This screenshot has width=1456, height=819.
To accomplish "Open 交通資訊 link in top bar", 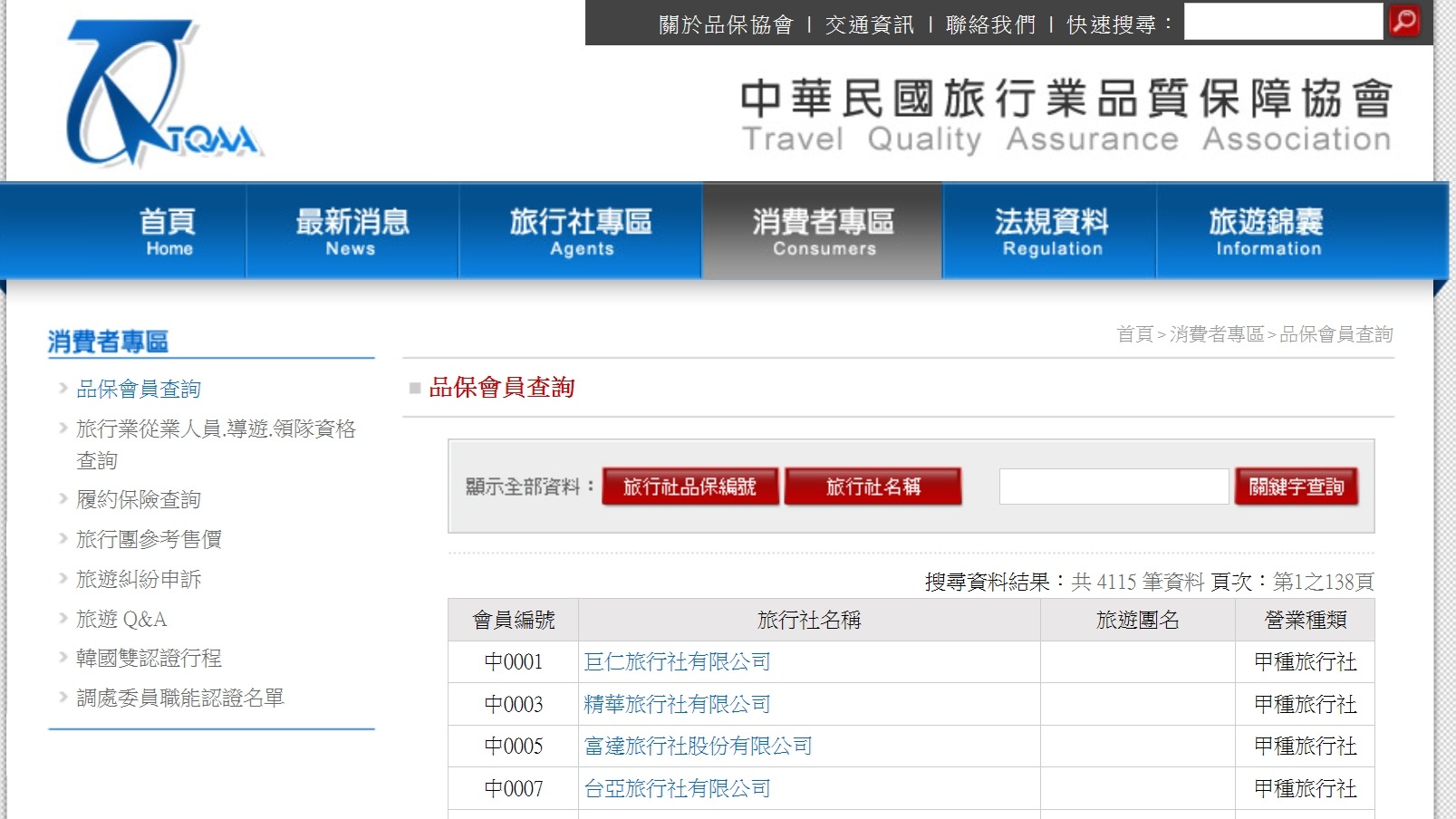I will click(x=869, y=24).
